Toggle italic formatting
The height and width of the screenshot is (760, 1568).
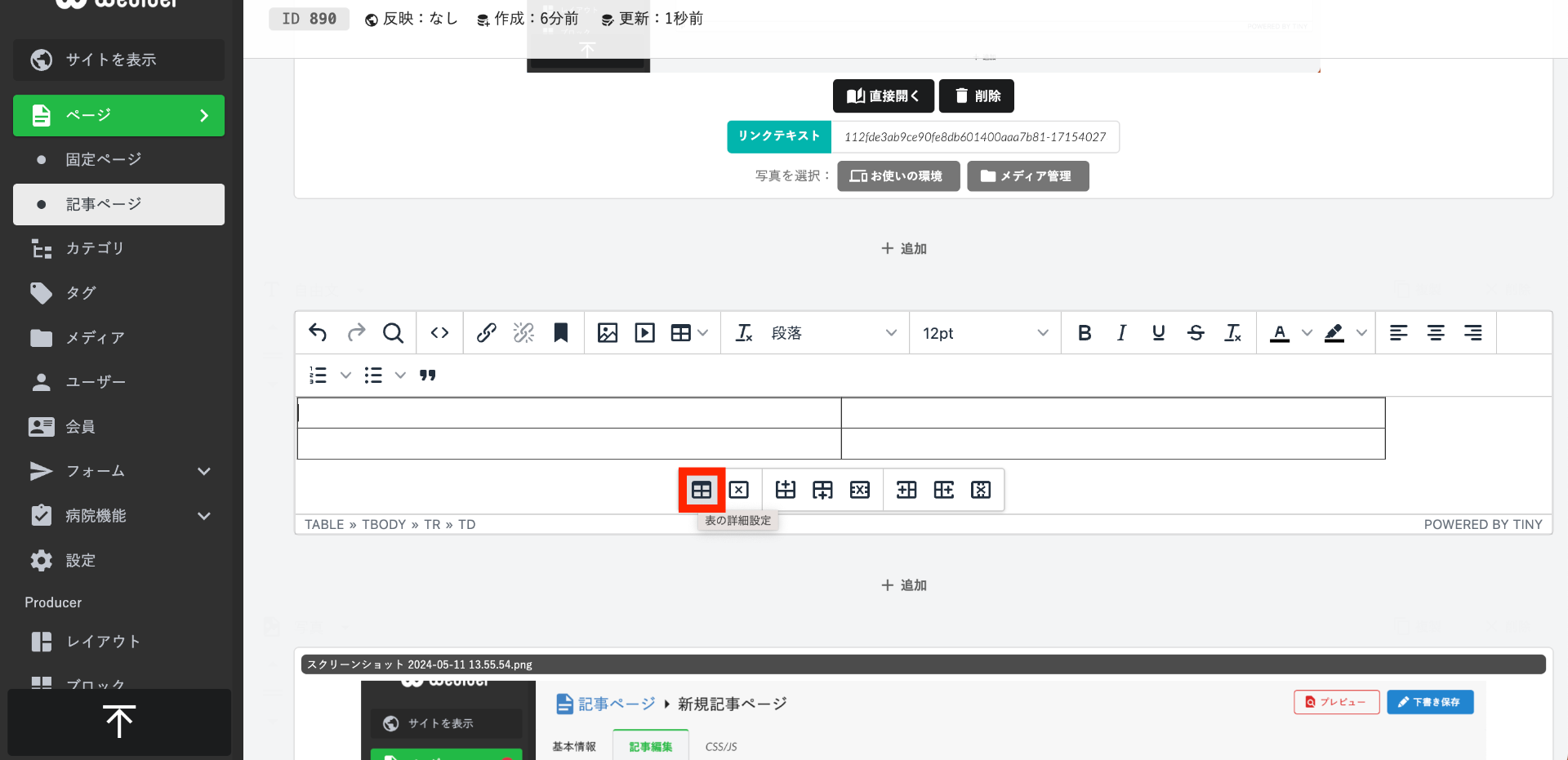(x=1121, y=333)
